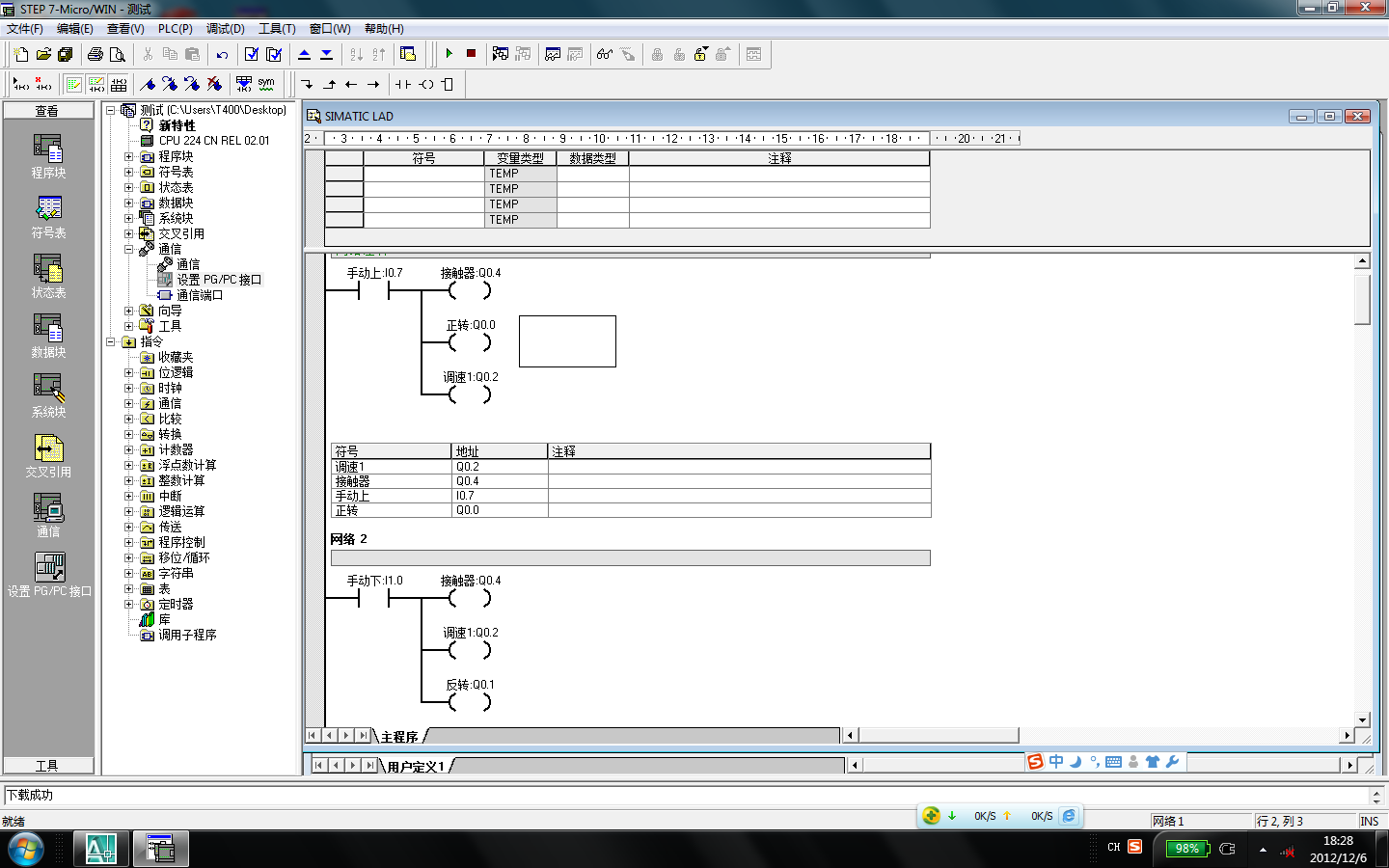Expand the 位逻辑 instruction folder
Viewport: 1389px width, 868px height.
click(x=129, y=372)
